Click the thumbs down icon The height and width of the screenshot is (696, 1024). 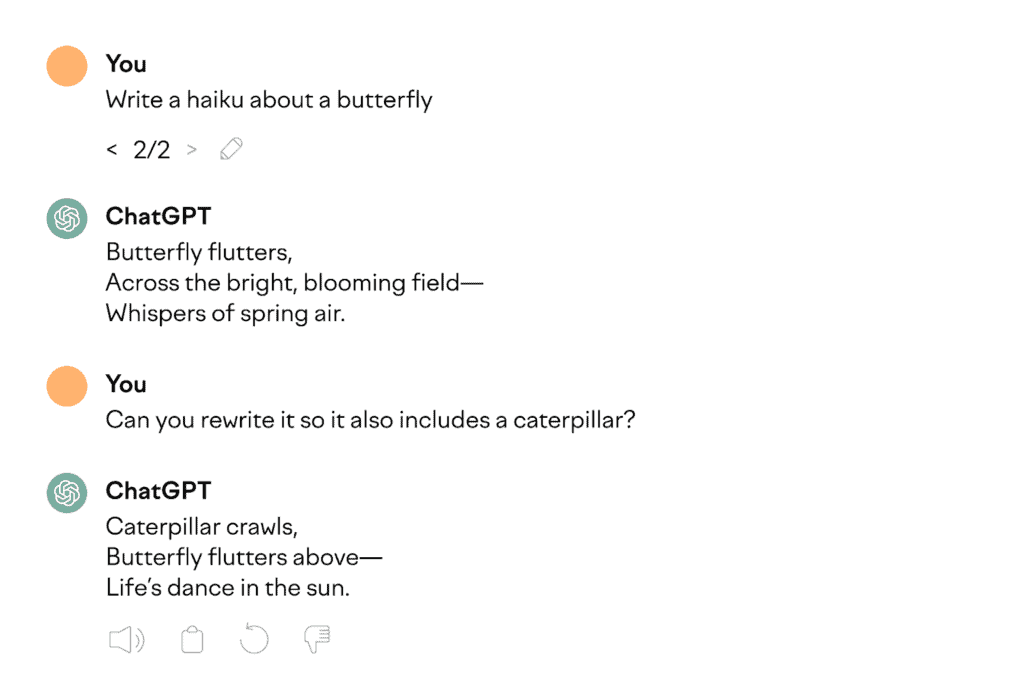[317, 640]
